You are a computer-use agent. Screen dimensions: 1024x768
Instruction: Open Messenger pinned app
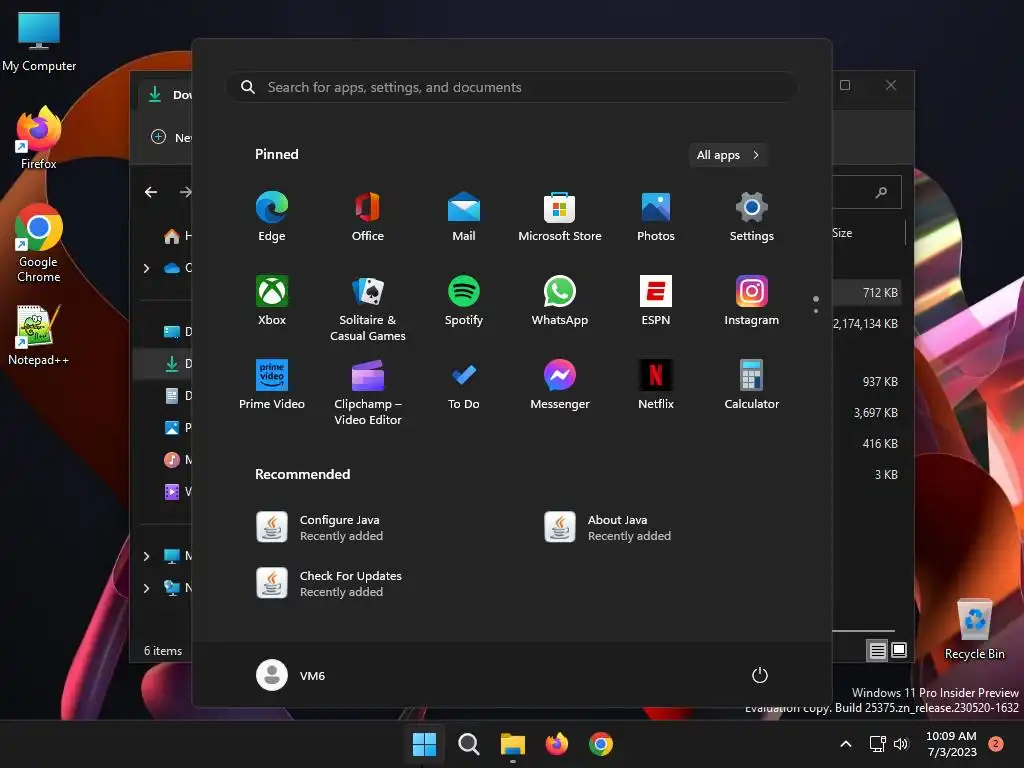pyautogui.click(x=560, y=385)
